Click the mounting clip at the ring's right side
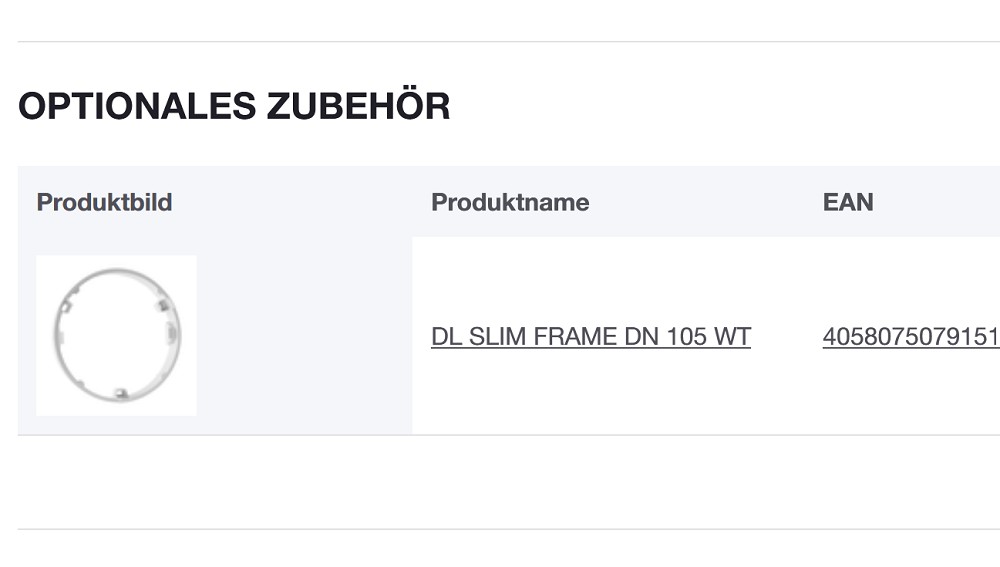The height and width of the screenshot is (567, 1000). 170,331
